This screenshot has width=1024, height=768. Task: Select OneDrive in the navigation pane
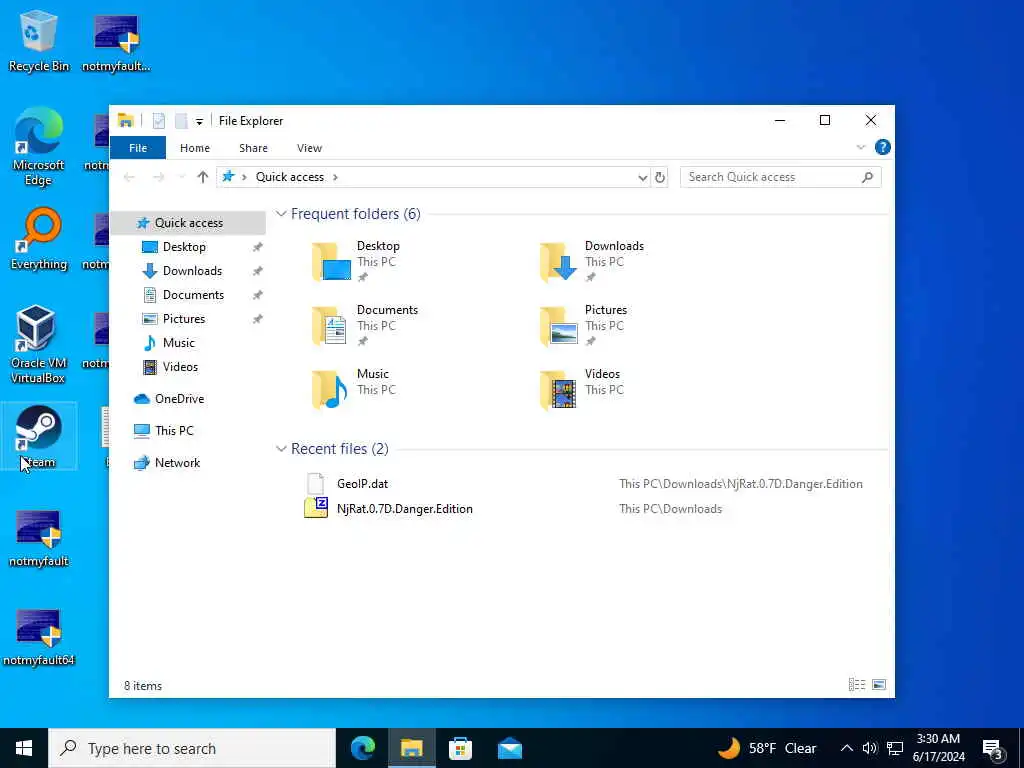[179, 399]
